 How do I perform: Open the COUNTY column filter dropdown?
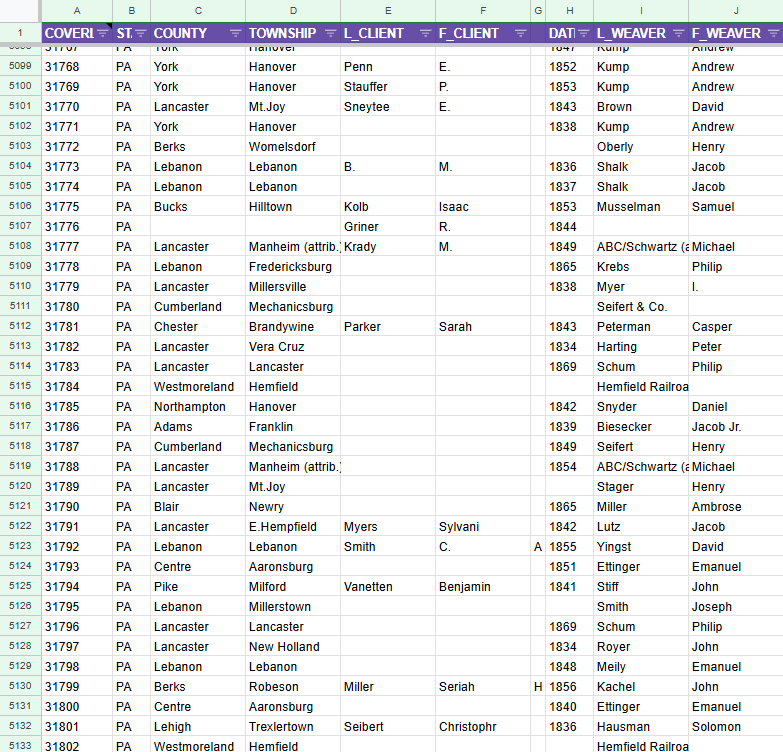coord(236,33)
